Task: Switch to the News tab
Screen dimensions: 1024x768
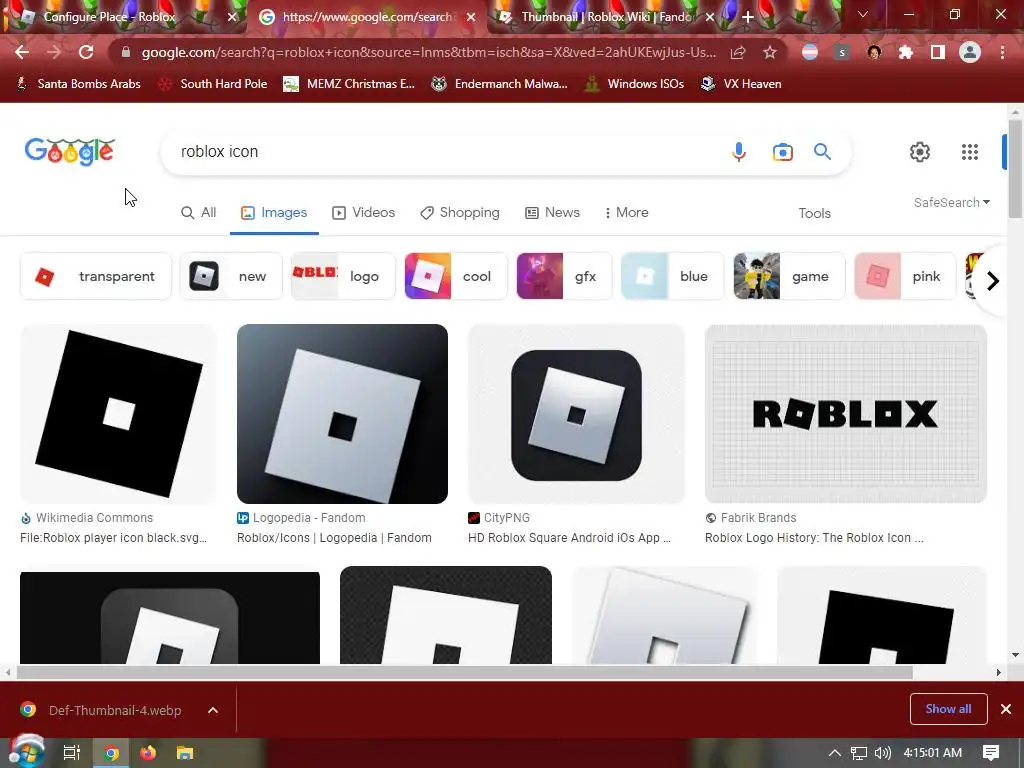Action: point(552,212)
